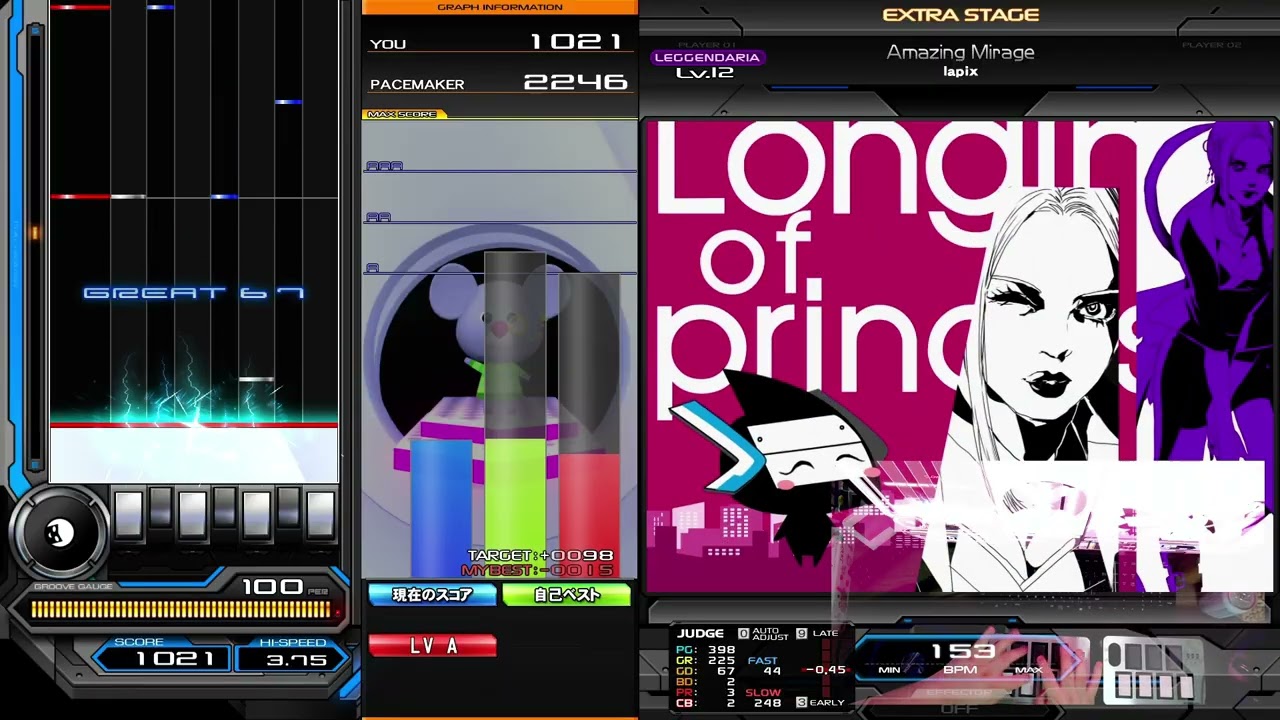
Task: Click the red LV A label
Action: (433, 647)
